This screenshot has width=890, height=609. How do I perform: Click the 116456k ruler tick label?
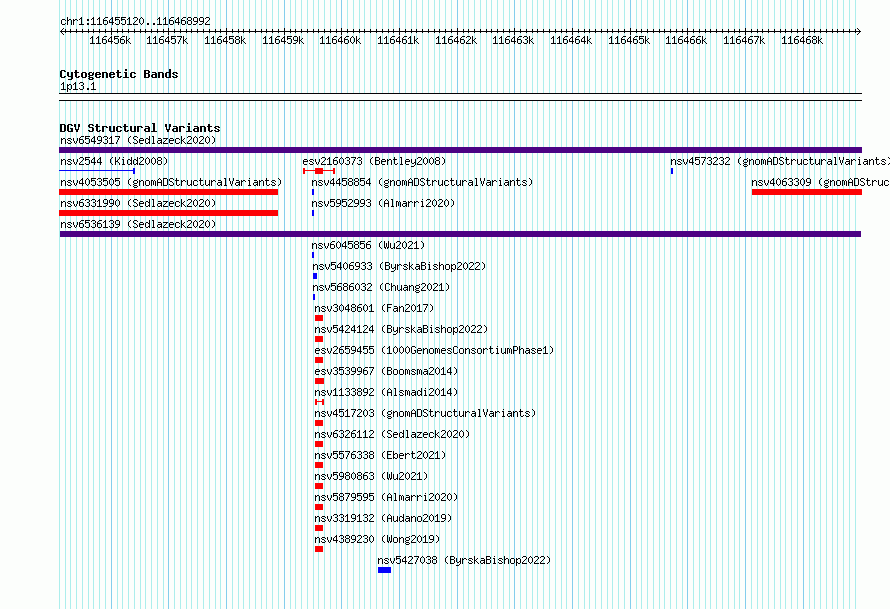[x=110, y=40]
